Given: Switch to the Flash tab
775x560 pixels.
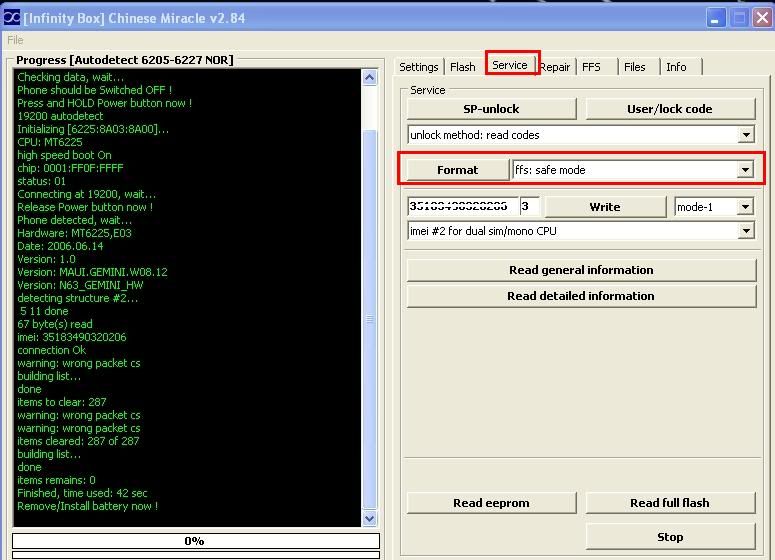Looking at the screenshot, I should click(462, 67).
